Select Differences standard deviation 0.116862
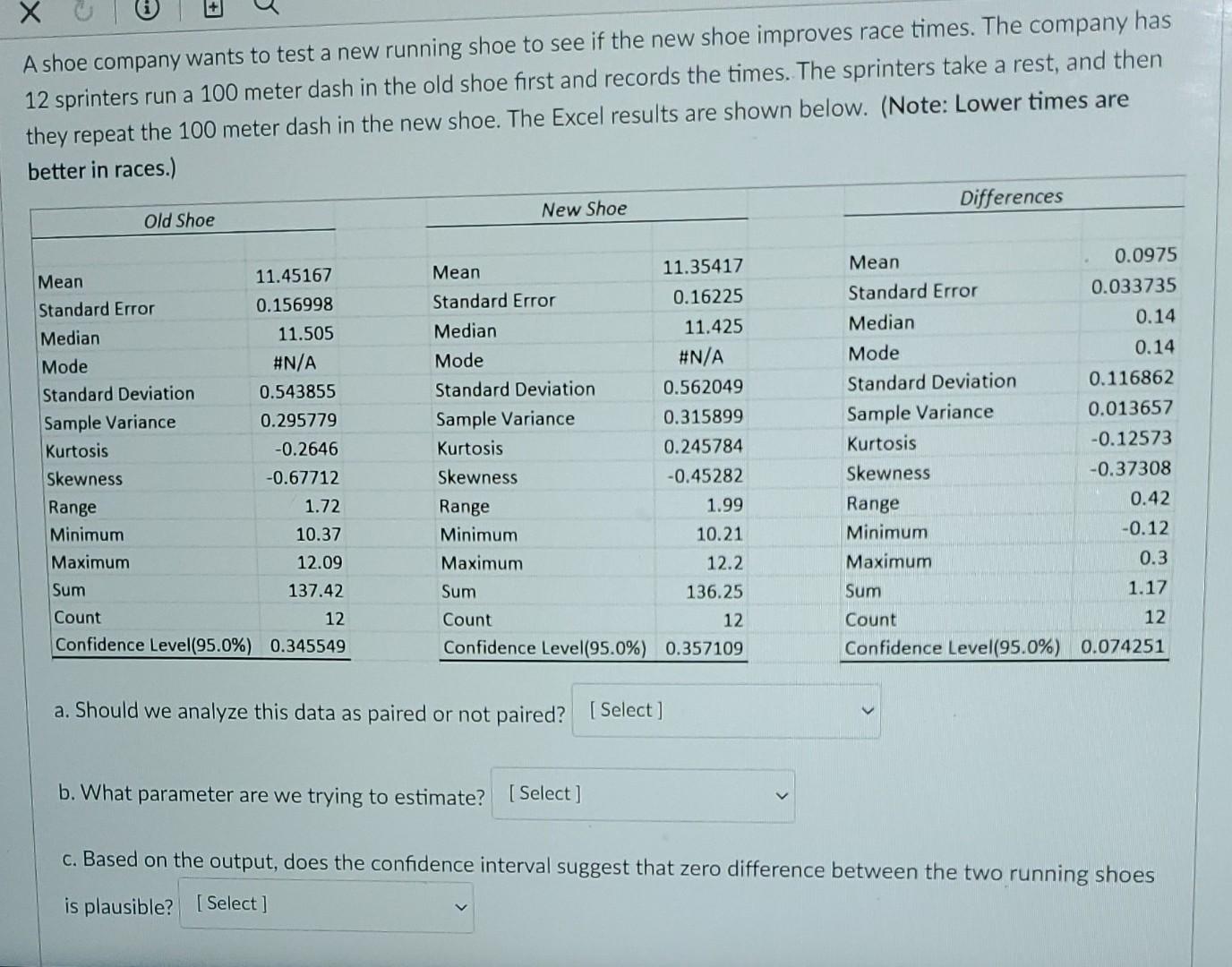 pyautogui.click(x=1131, y=378)
